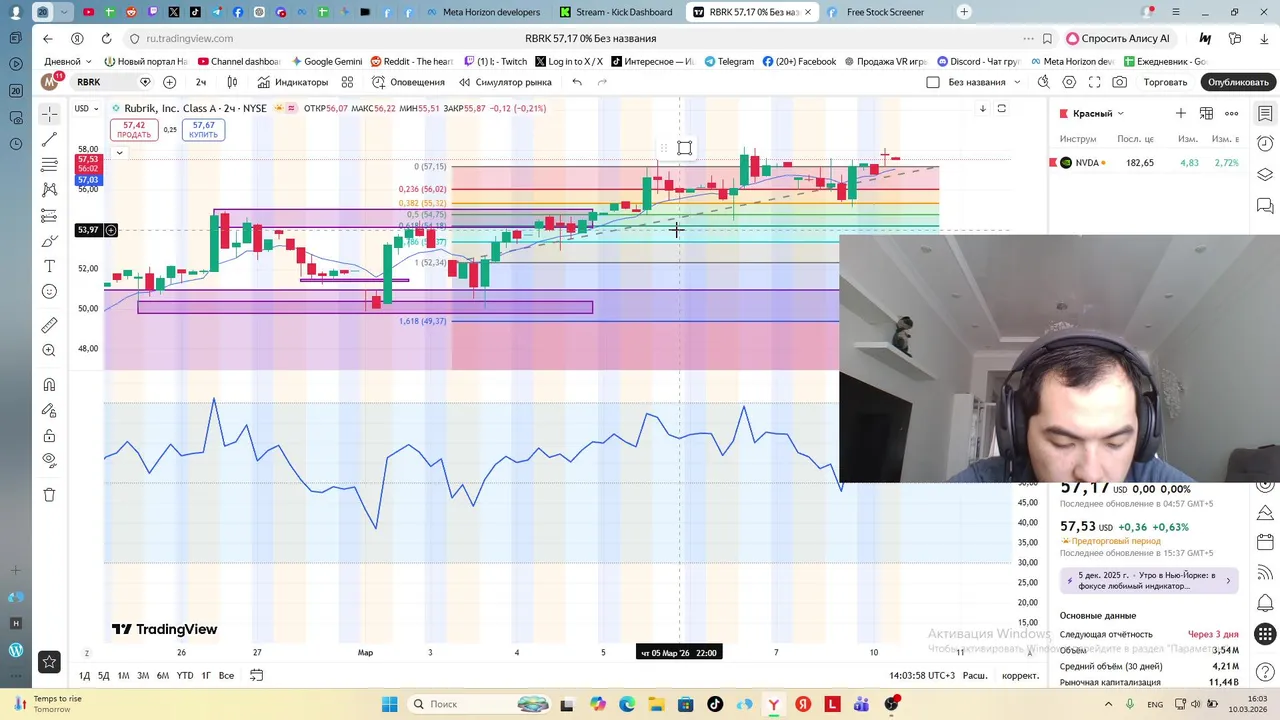Click КУПИТЬ 57,67 buy button
The width and height of the screenshot is (1280, 720).
[203, 130]
